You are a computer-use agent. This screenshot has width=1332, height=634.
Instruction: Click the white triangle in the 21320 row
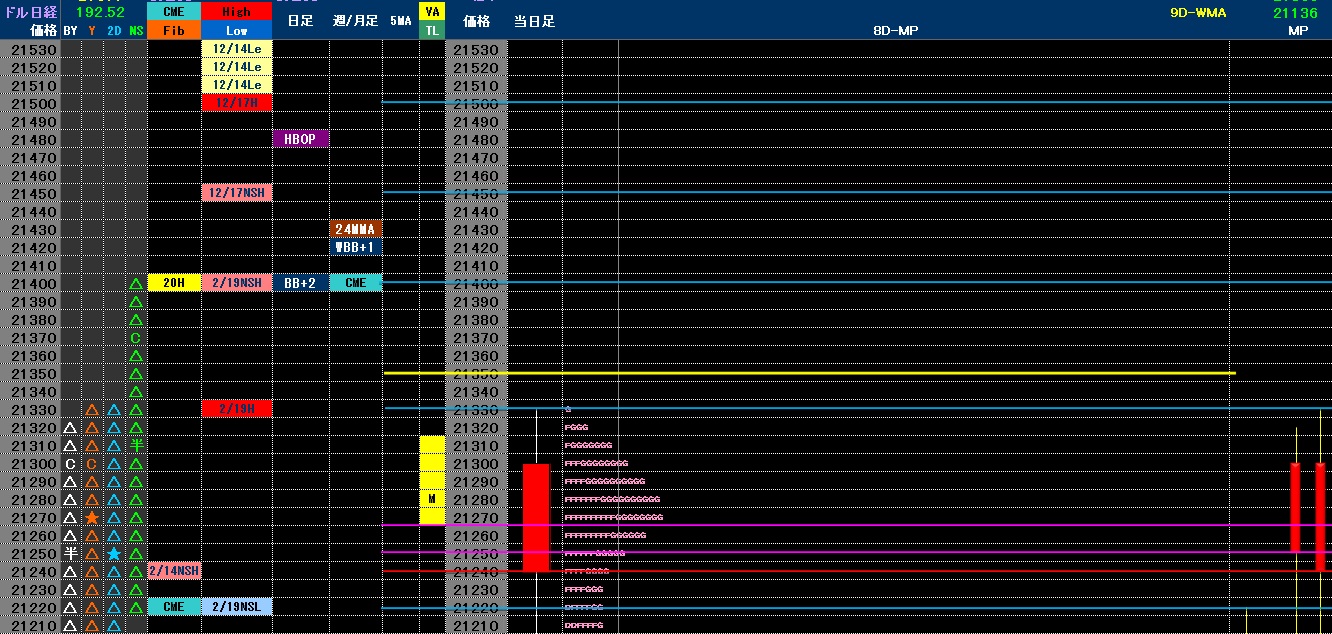pos(70,427)
